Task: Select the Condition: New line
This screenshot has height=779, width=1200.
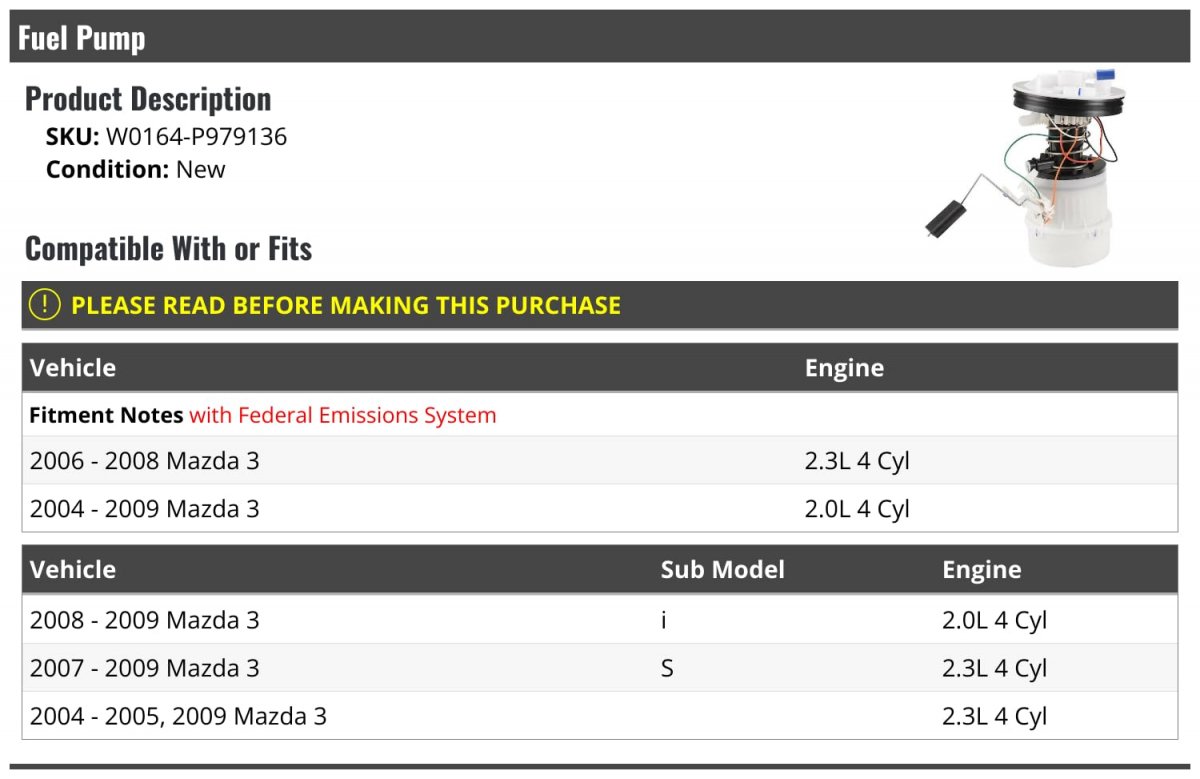Action: point(136,169)
